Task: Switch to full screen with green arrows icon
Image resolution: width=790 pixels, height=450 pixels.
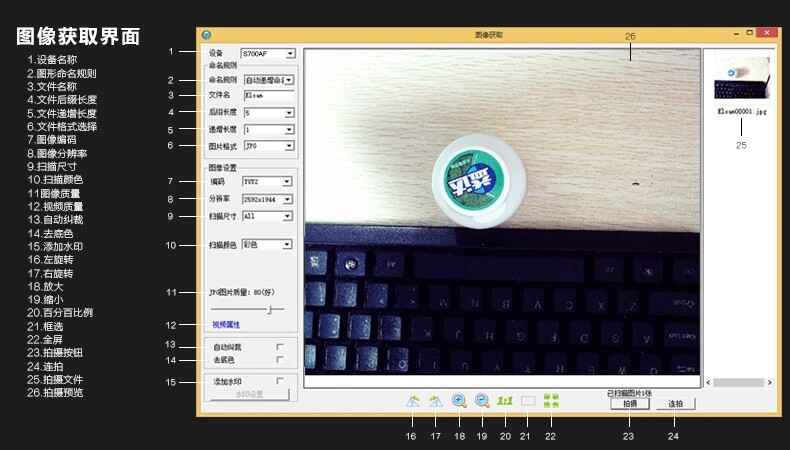Action: (551, 401)
